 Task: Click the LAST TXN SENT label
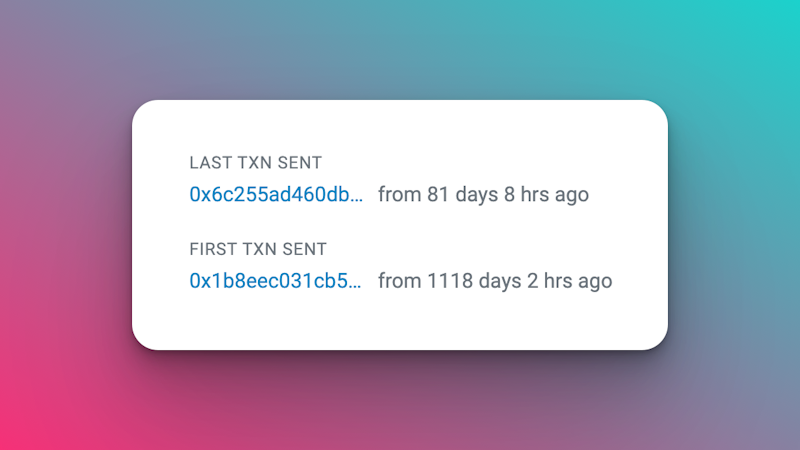pos(256,163)
